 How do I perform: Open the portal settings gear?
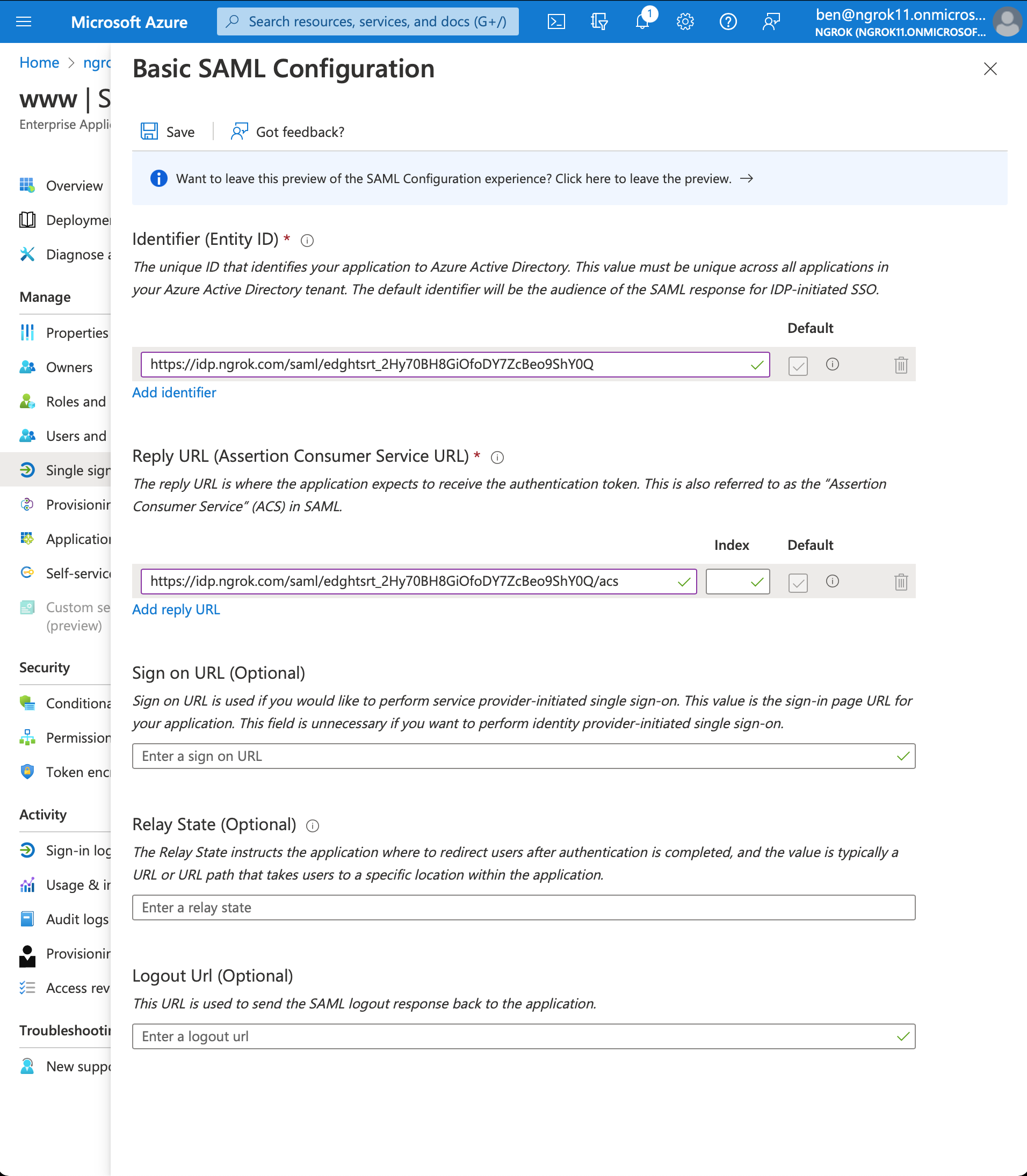click(x=685, y=22)
